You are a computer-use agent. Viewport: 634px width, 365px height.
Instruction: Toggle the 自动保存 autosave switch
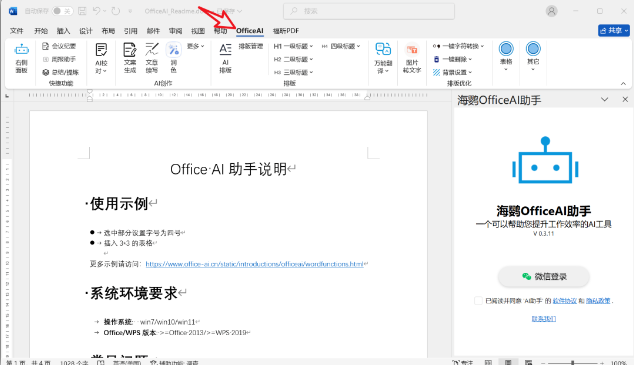pos(63,11)
